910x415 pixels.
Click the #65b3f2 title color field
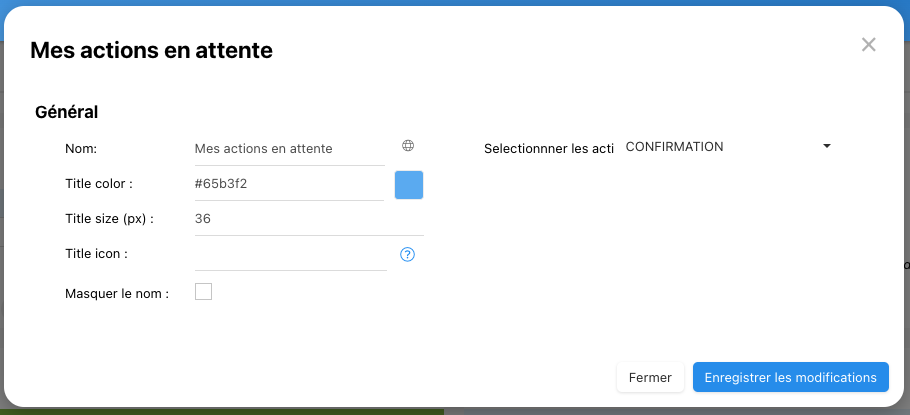tap(289, 184)
